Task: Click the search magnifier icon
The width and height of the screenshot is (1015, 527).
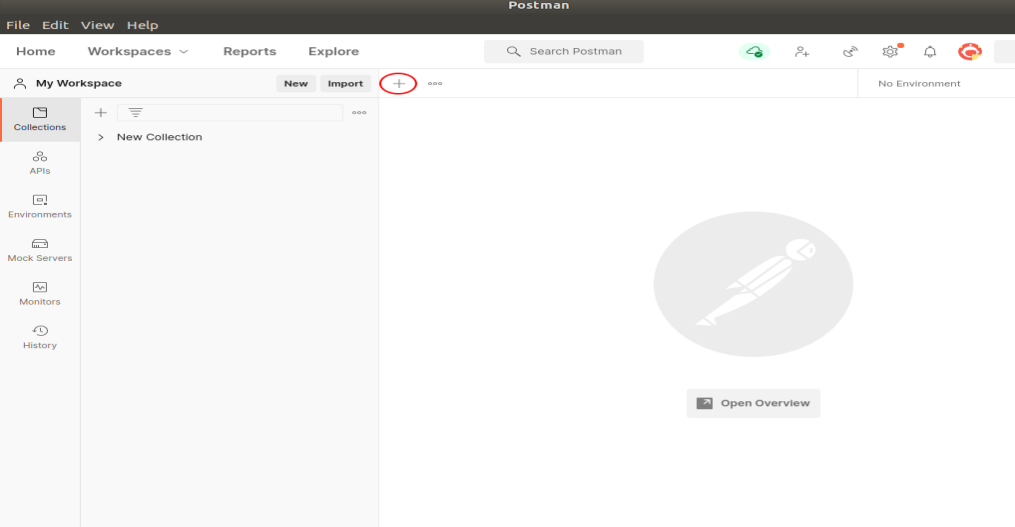Action: (513, 51)
